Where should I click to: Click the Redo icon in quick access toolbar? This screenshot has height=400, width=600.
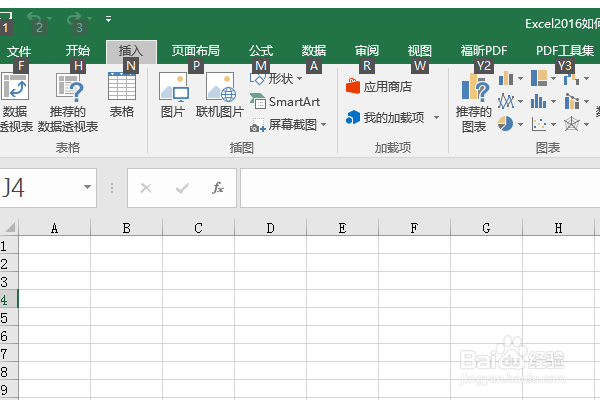coord(74,18)
